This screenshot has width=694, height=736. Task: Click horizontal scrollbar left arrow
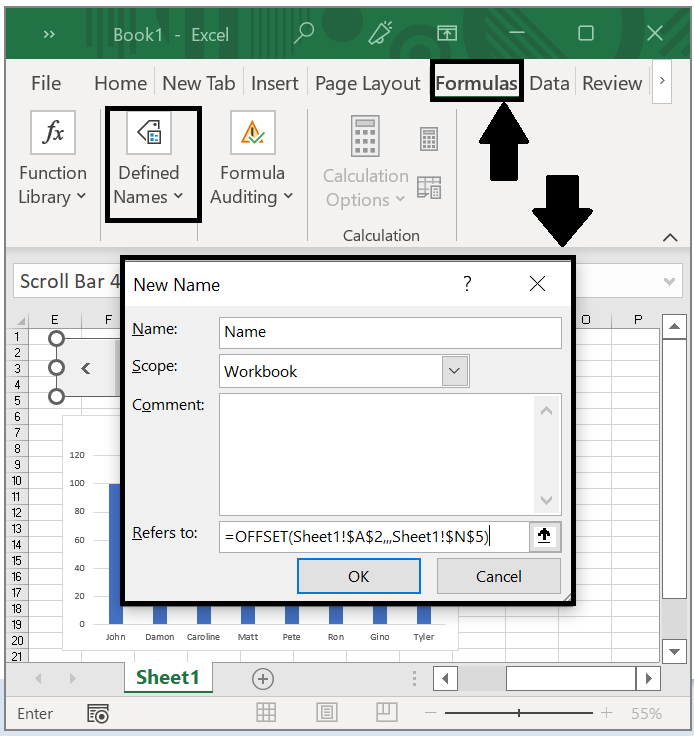pyautogui.click(x=445, y=678)
